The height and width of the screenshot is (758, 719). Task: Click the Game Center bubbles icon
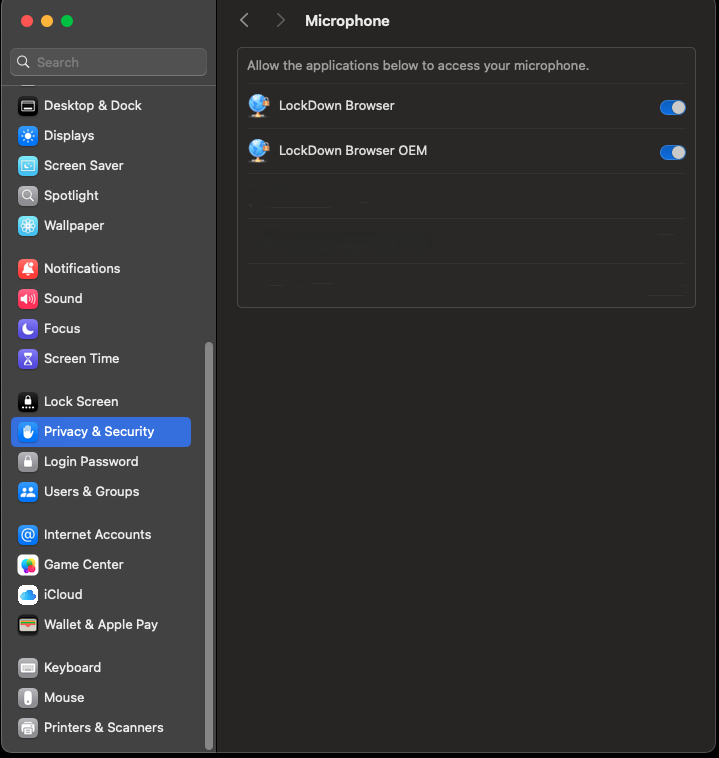pyautogui.click(x=28, y=565)
